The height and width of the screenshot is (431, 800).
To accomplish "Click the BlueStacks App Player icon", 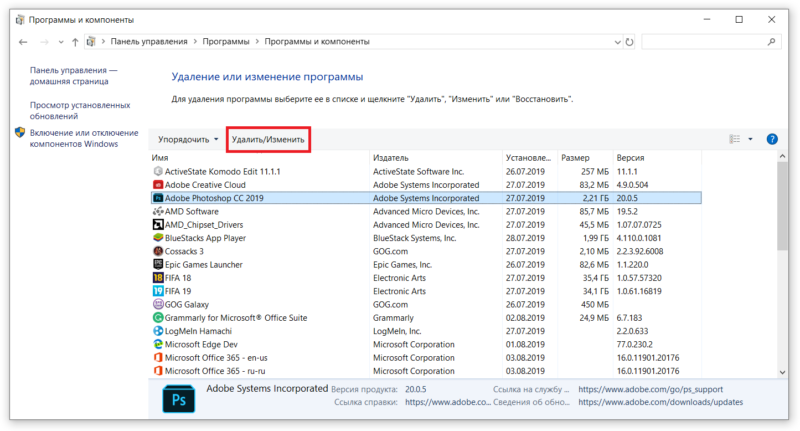I will (x=158, y=238).
